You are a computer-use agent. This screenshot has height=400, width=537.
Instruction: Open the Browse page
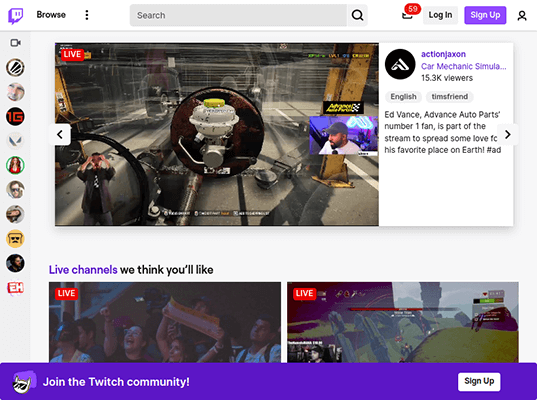(x=51, y=15)
